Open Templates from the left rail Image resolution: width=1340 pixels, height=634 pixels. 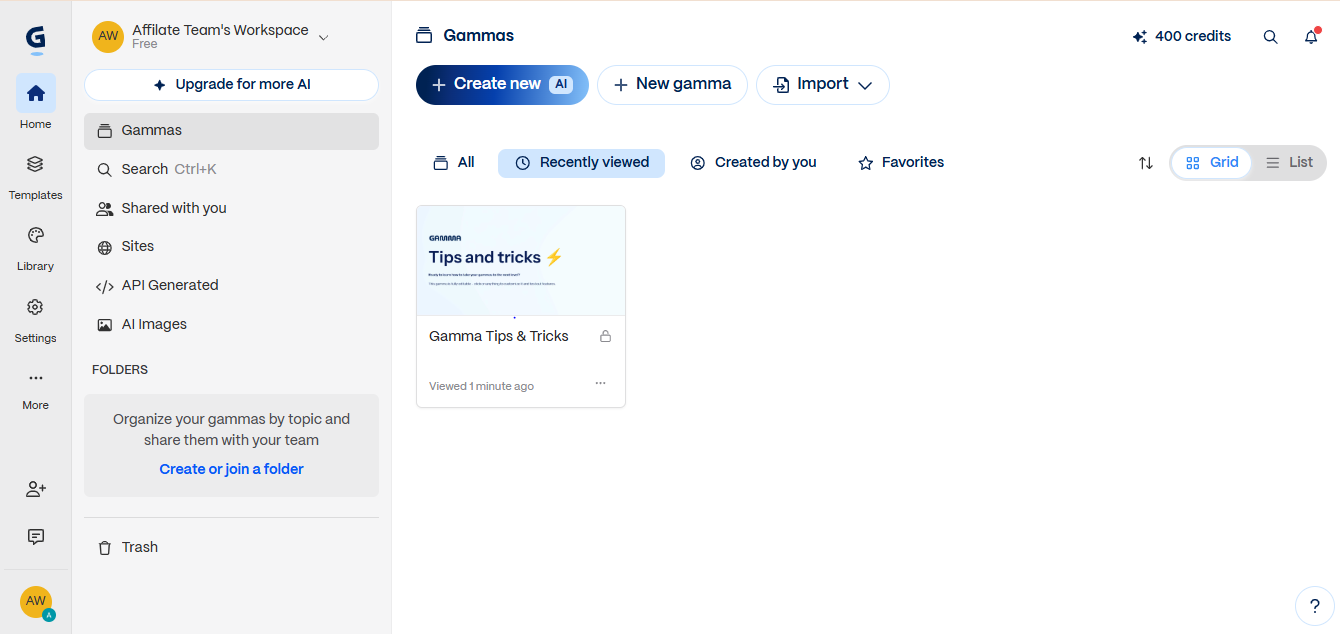[35, 175]
